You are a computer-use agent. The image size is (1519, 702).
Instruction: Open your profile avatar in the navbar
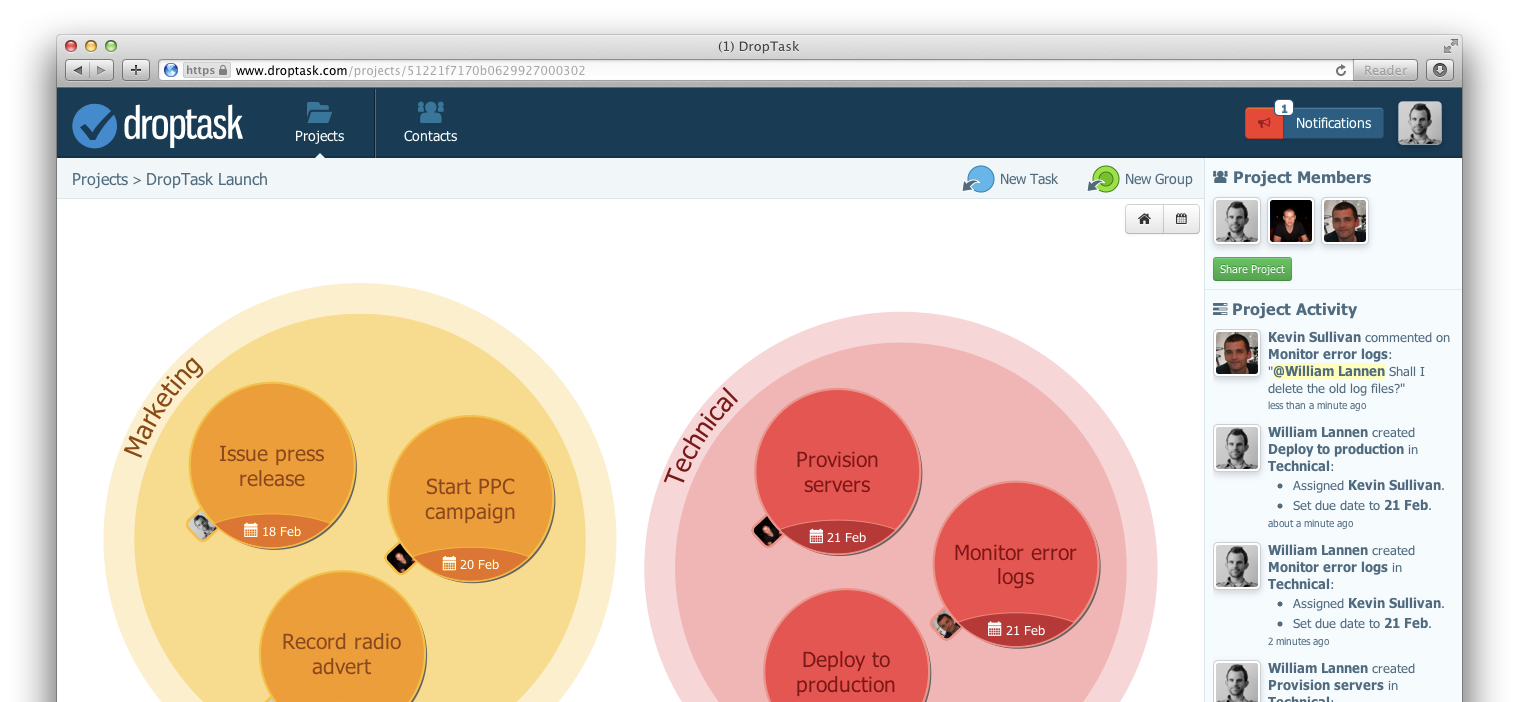(x=1419, y=122)
